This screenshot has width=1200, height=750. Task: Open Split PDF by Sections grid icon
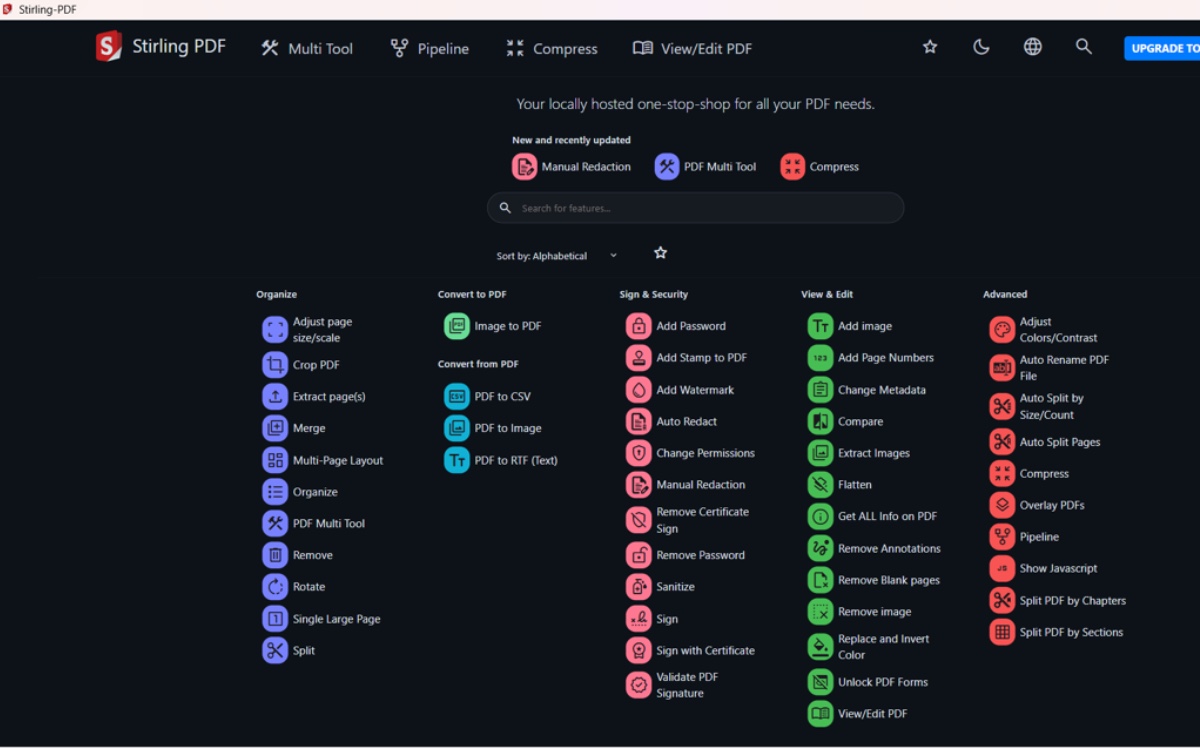click(x=1002, y=632)
